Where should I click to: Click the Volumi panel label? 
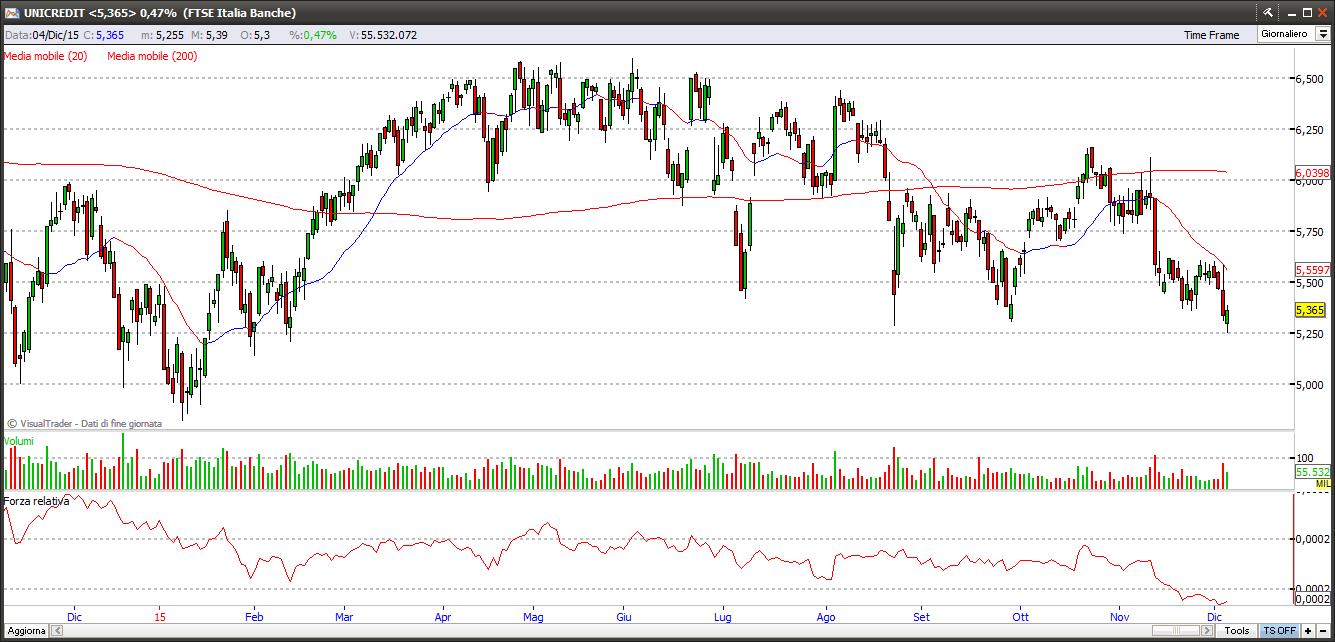point(19,441)
